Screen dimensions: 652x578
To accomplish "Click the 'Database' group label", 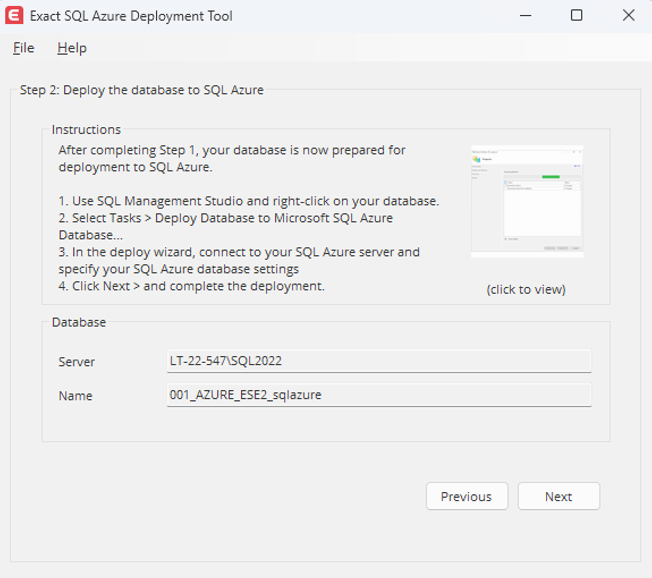I will 79,322.
